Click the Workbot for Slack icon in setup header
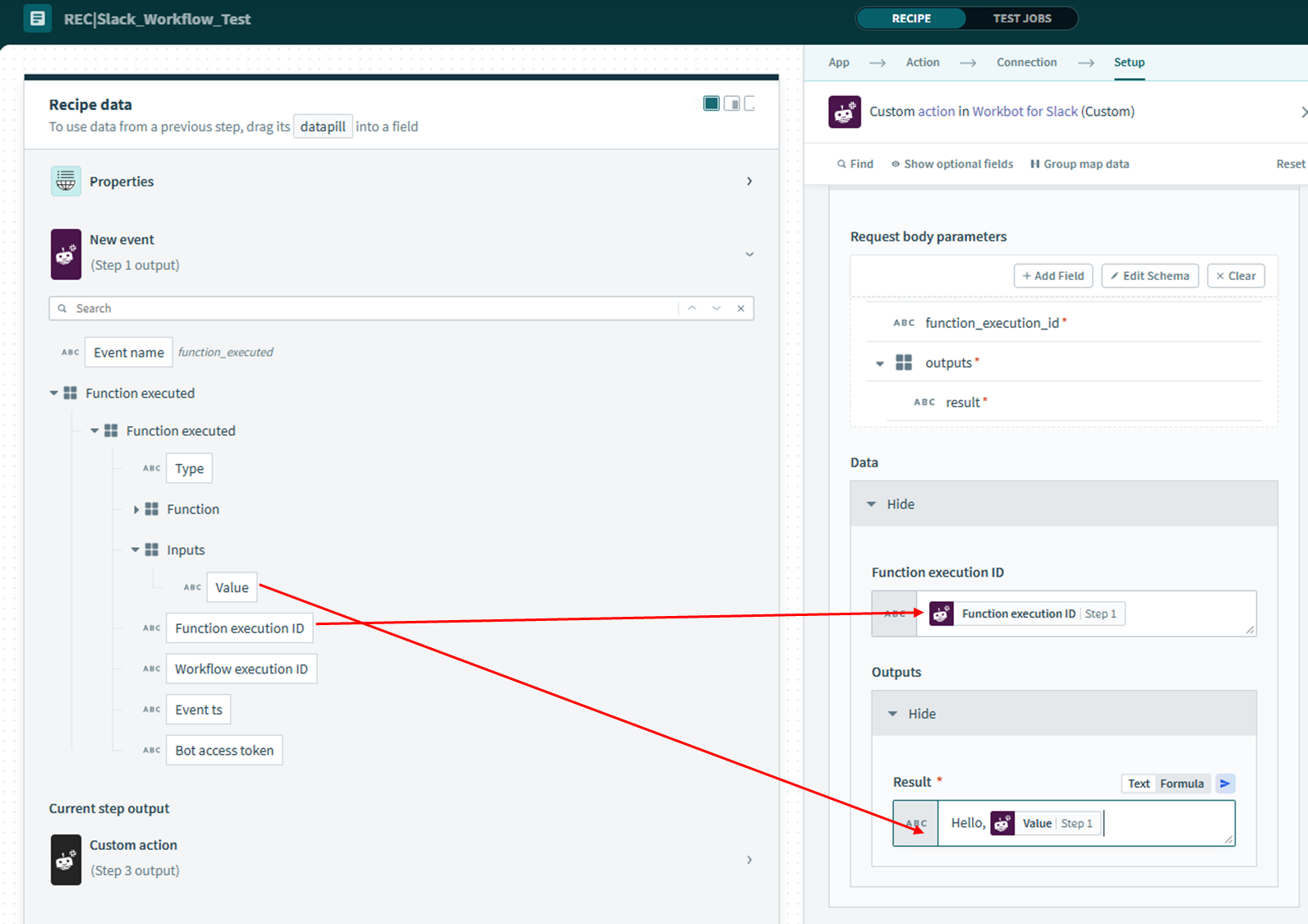Screen dimensions: 1308x924 pyautogui.click(x=845, y=112)
